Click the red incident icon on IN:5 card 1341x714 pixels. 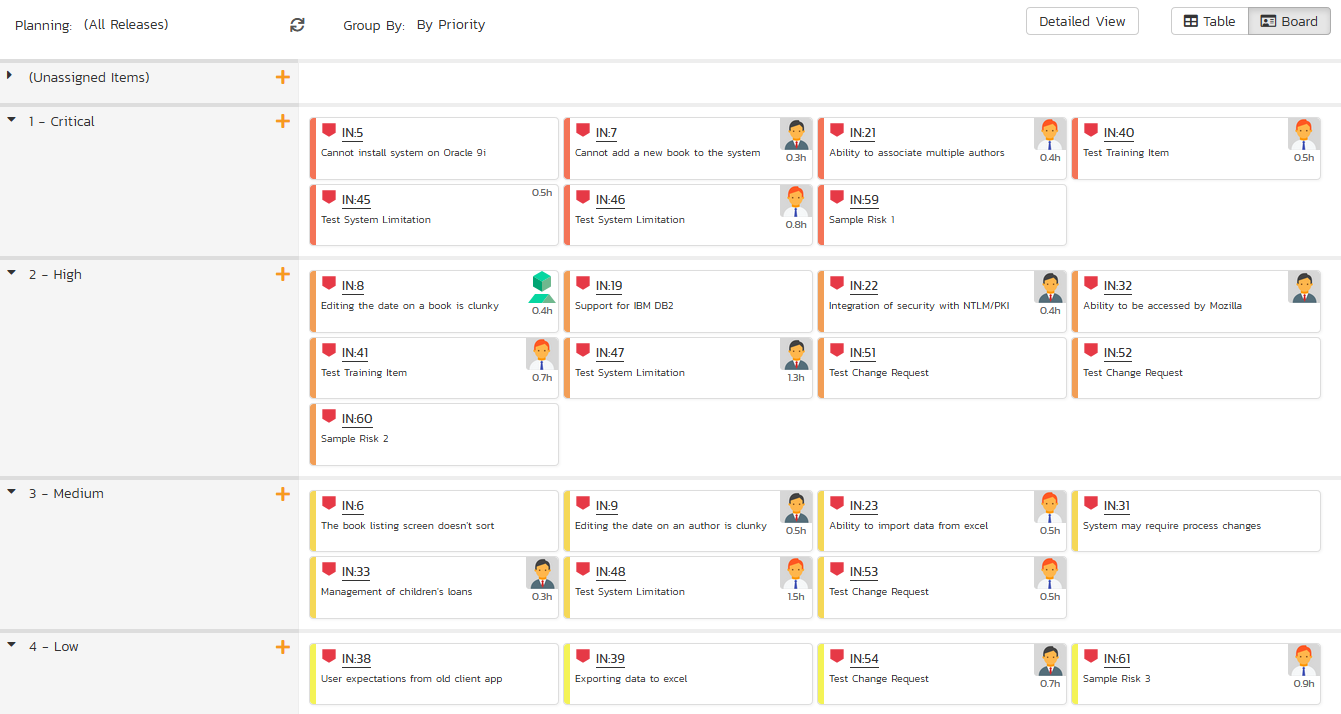pos(329,130)
